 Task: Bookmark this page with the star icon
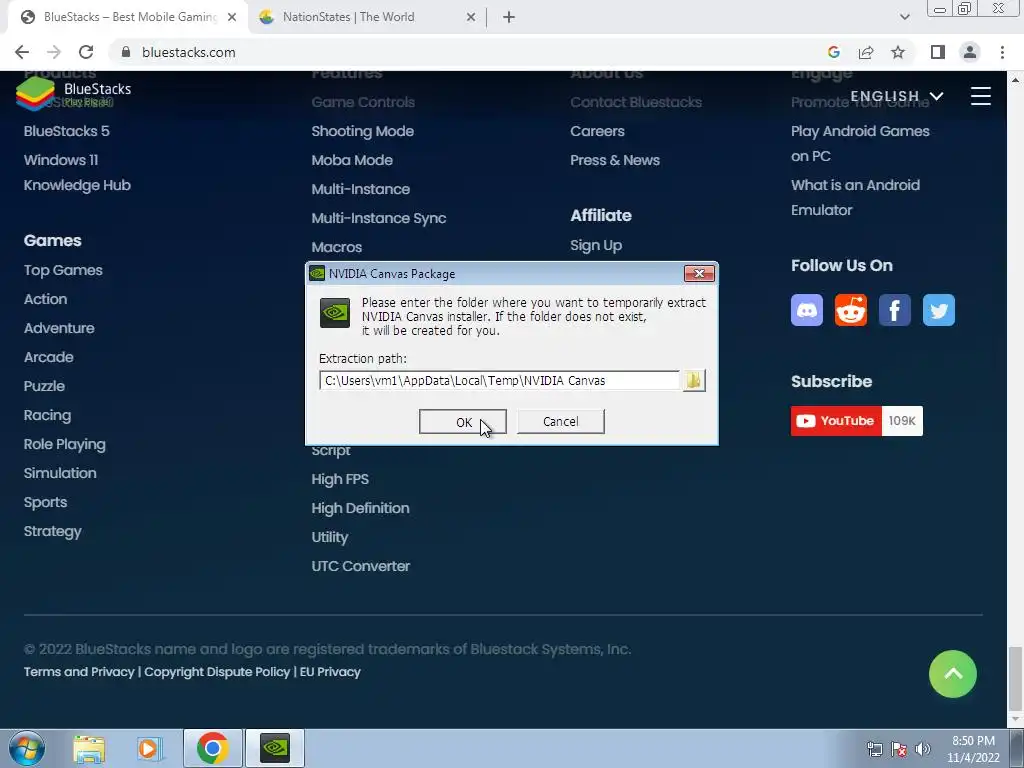(x=898, y=52)
